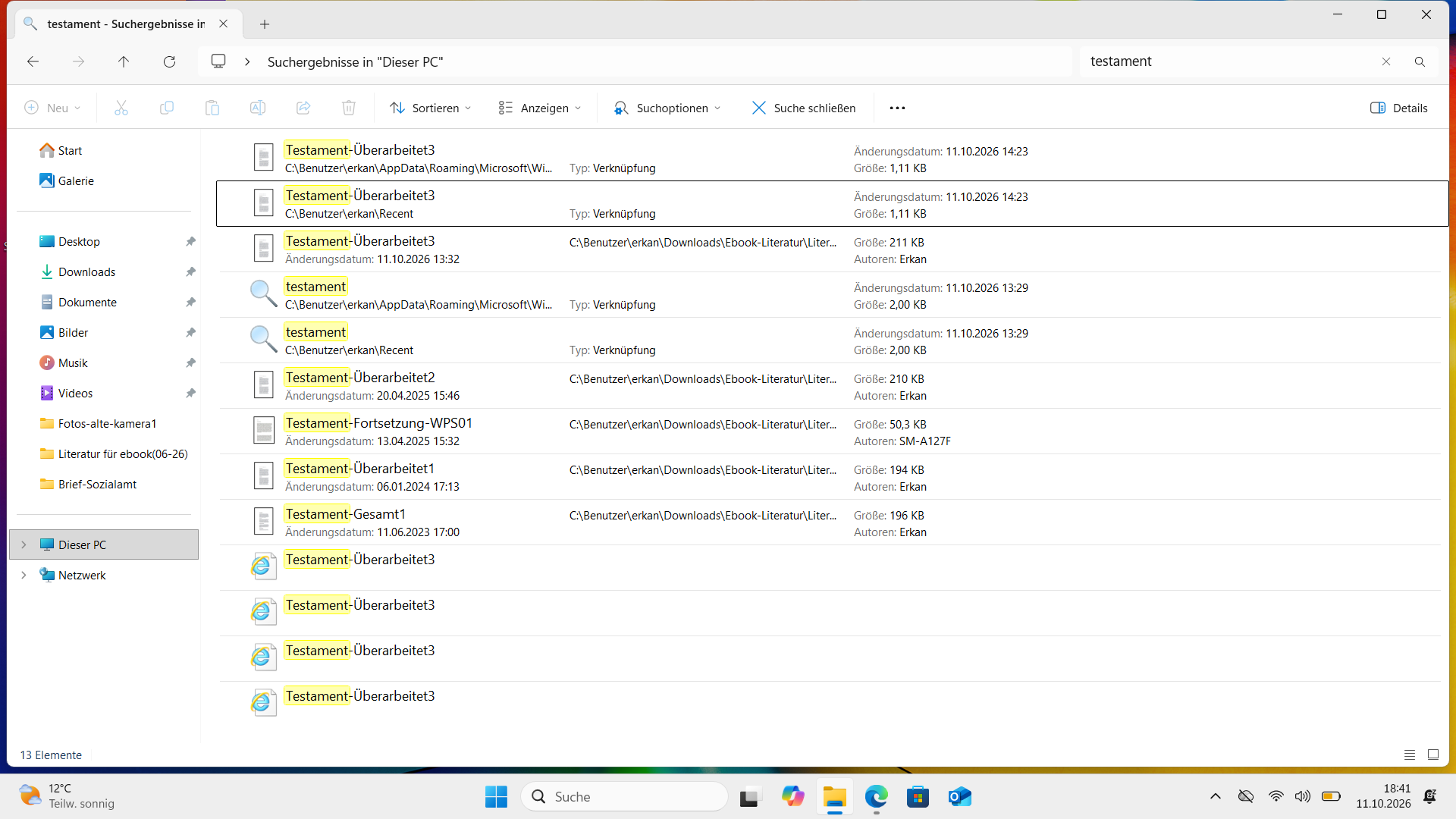
Task: Switch to large thumbnails view icon
Action: tap(1433, 755)
